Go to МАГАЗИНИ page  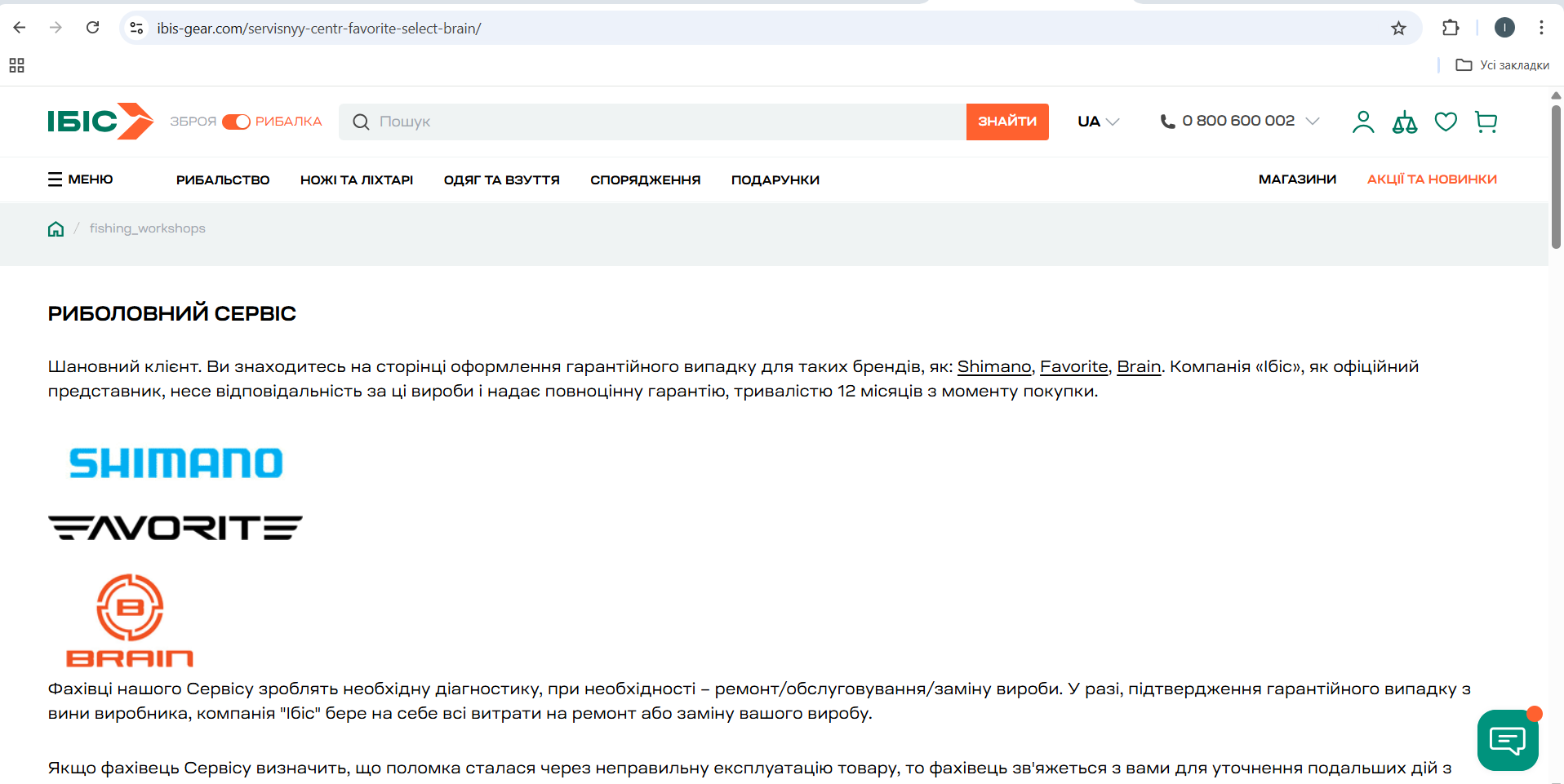pos(1298,179)
